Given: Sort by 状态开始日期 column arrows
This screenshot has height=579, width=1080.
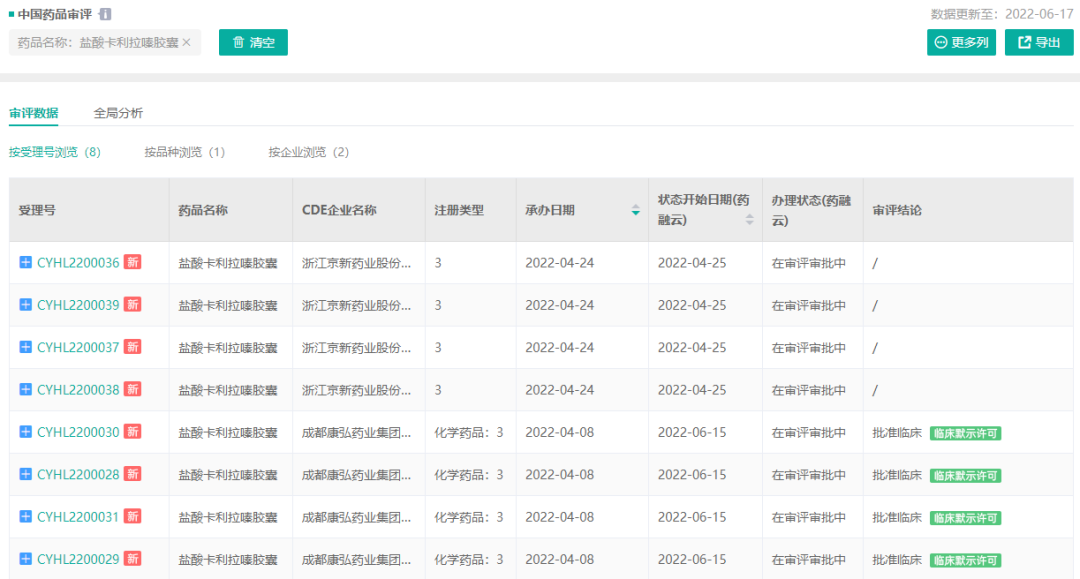Looking at the screenshot, I should pyautogui.click(x=750, y=219).
